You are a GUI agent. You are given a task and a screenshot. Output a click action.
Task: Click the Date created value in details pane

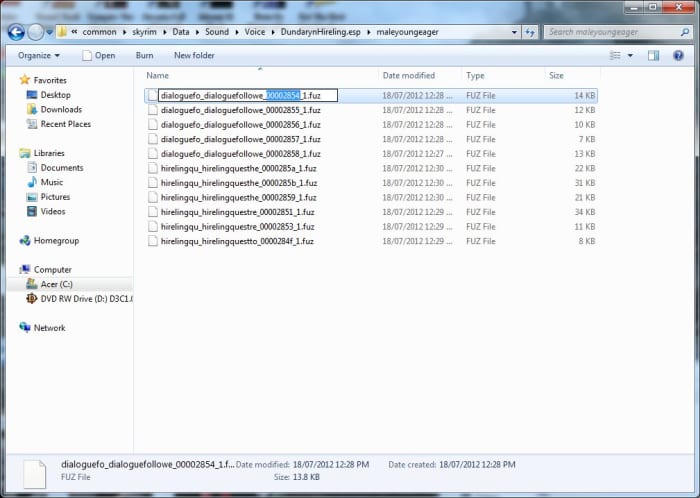(x=477, y=465)
